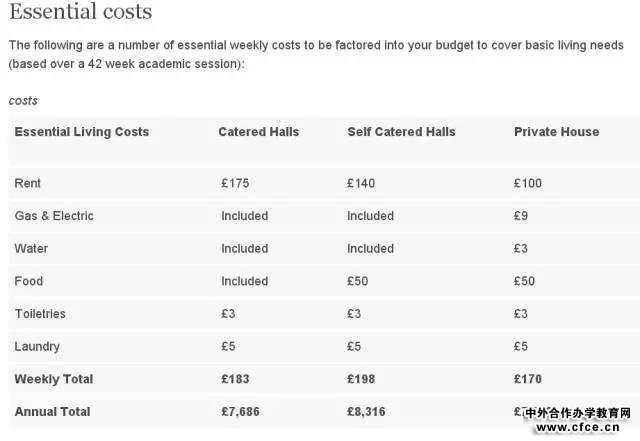Click the Rent row label

(x=27, y=183)
